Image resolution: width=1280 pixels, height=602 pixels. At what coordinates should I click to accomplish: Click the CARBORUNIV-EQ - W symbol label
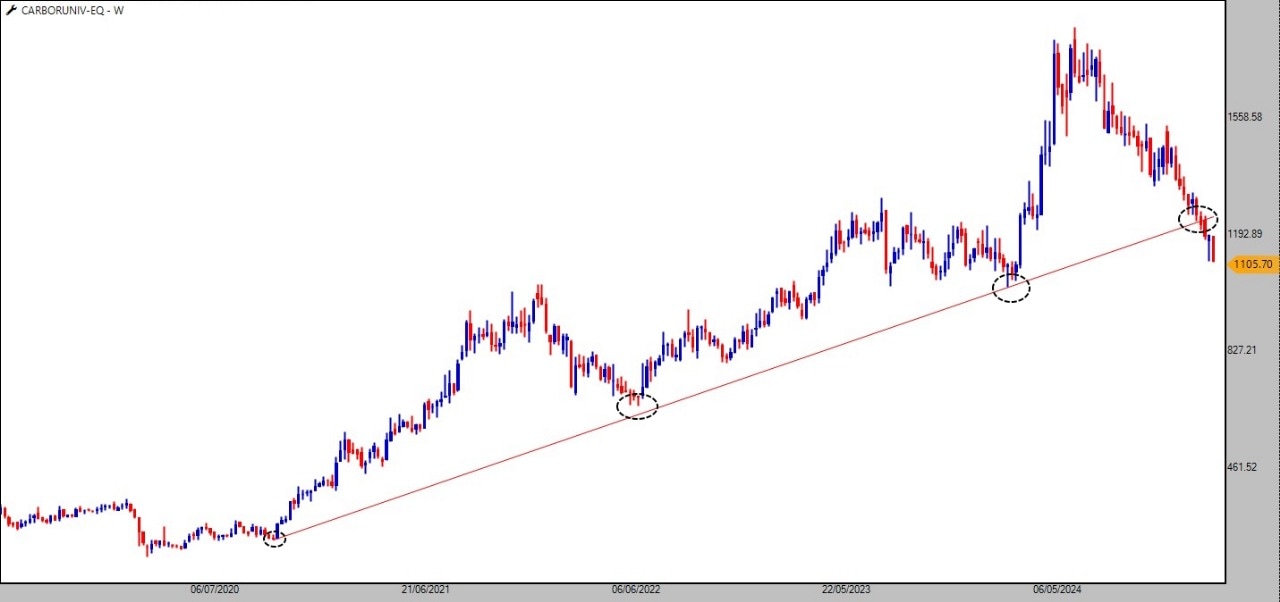tap(65, 11)
